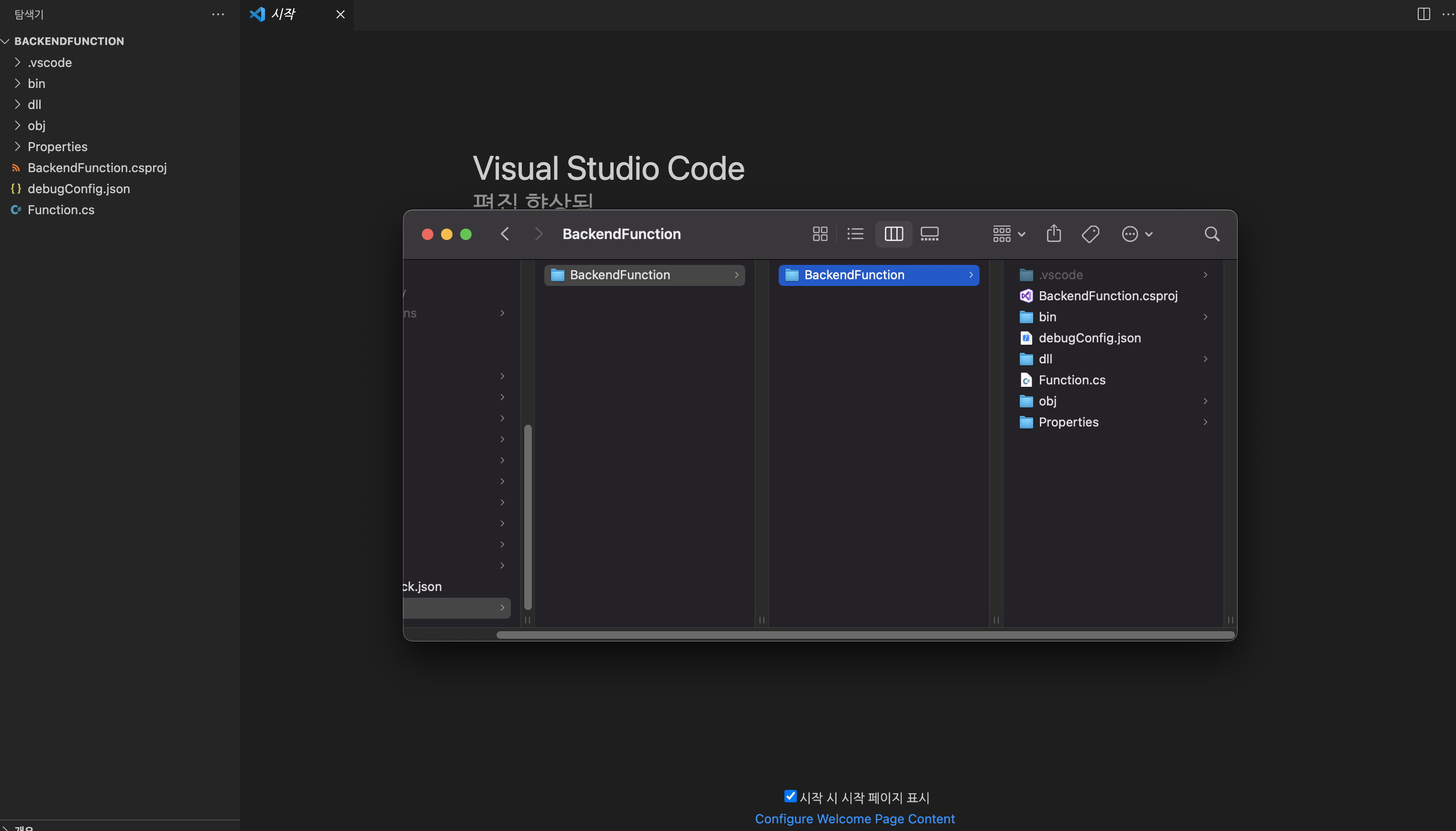Click the Finder tag icon
The image size is (1456, 831).
click(1090, 234)
